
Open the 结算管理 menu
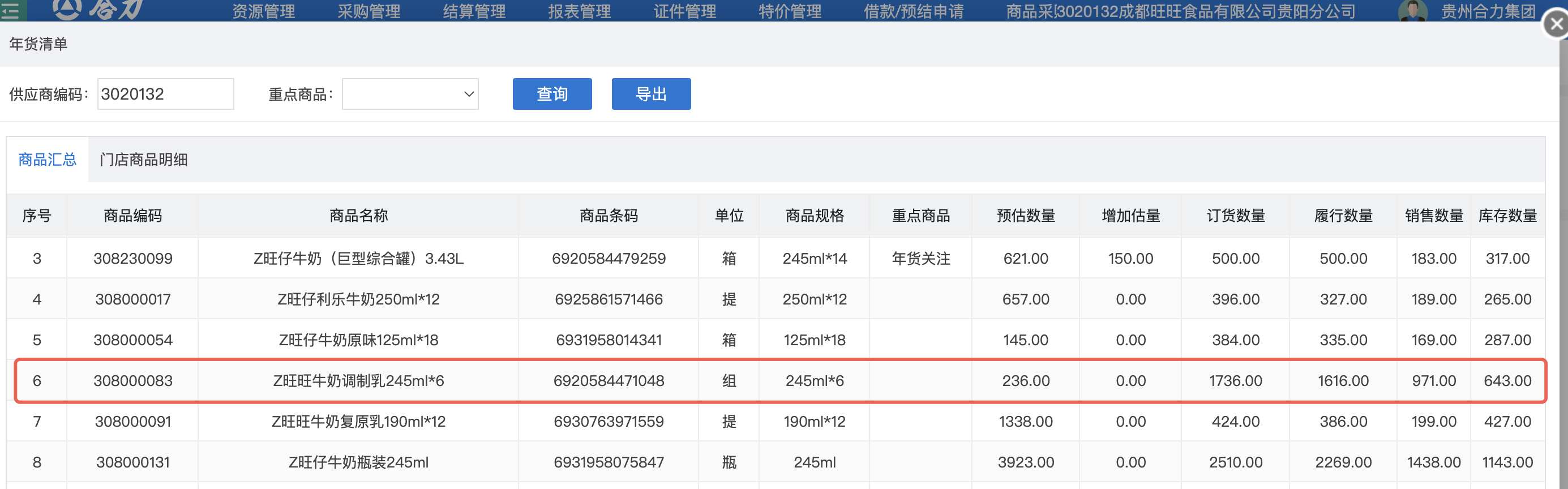[474, 11]
